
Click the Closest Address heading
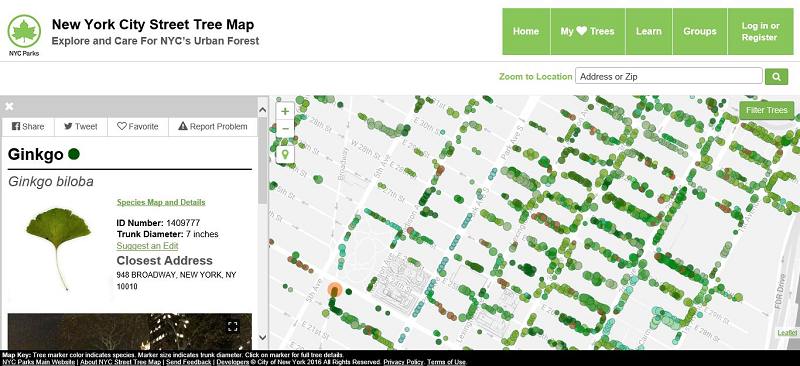[x=164, y=260]
